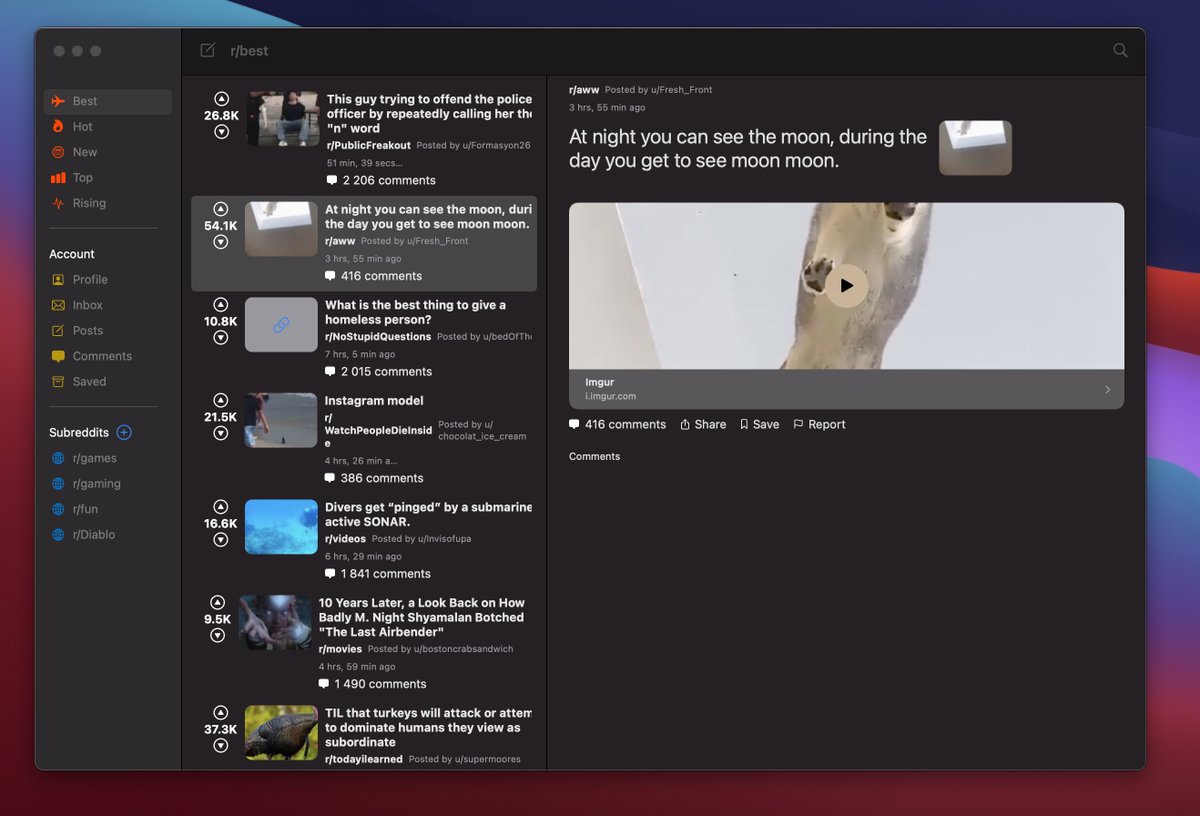Viewport: 1200px width, 816px height.
Task: Open the police officer post thumbnail
Action: [283, 119]
